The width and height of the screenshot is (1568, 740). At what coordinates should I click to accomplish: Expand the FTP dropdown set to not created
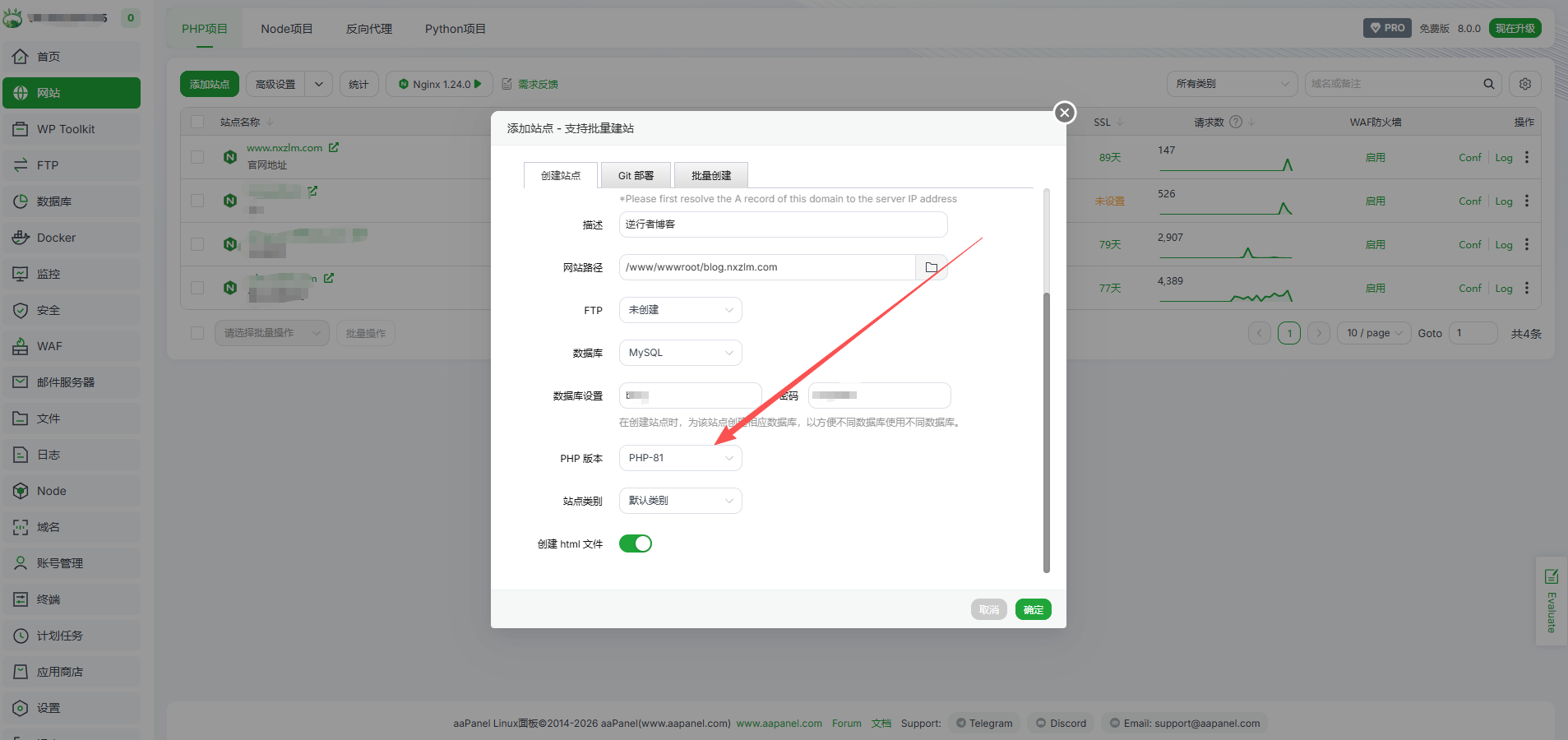coord(680,310)
